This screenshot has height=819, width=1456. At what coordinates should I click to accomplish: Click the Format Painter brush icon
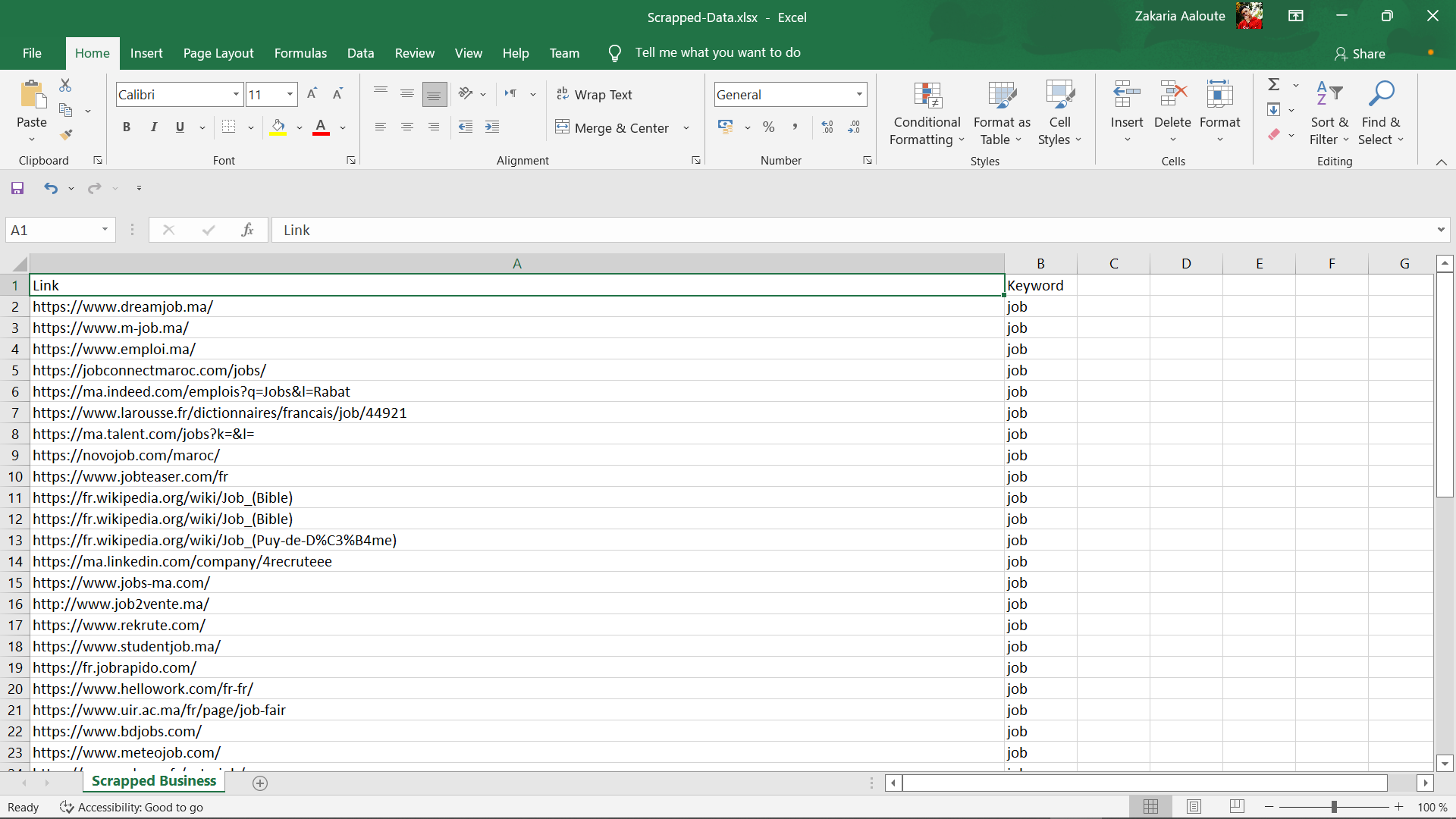coord(67,135)
